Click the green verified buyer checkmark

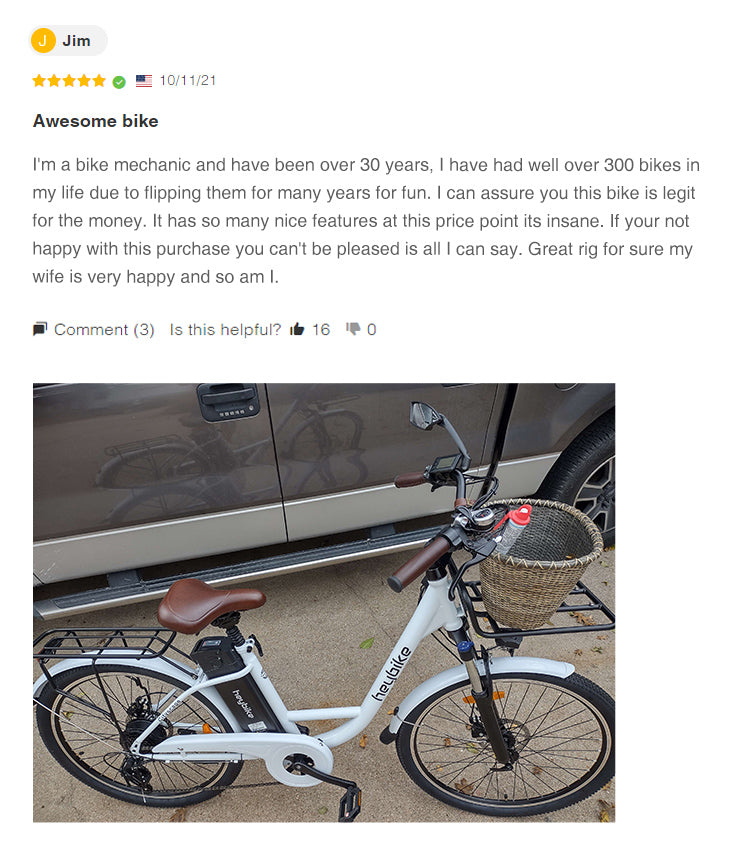(x=119, y=82)
